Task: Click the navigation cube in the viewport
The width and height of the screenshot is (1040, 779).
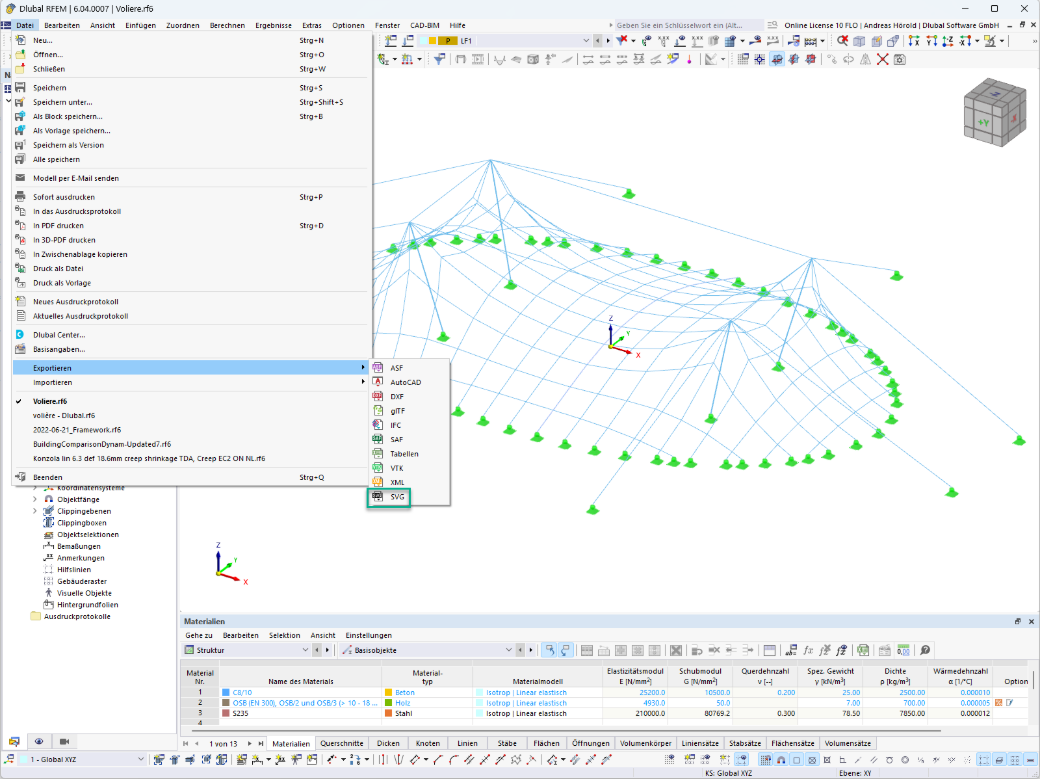Action: coord(994,113)
